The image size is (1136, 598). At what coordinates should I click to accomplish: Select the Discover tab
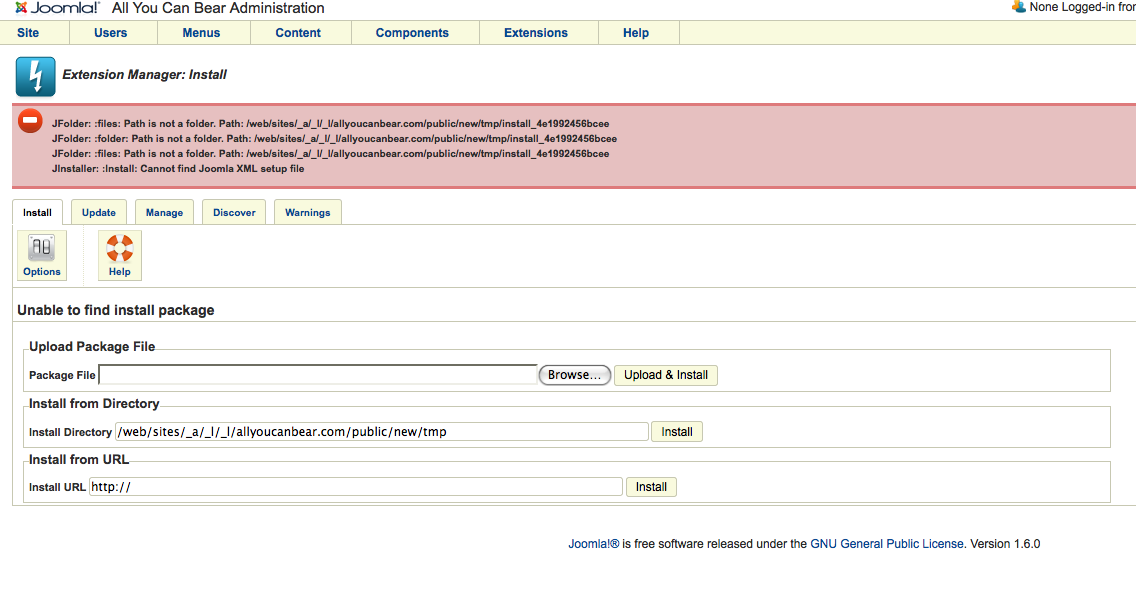(x=234, y=212)
